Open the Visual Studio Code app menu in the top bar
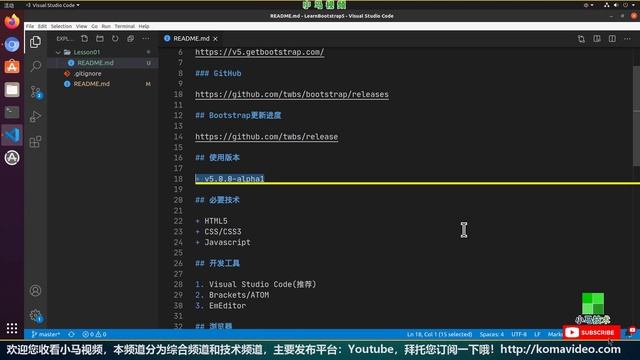 (53, 5)
